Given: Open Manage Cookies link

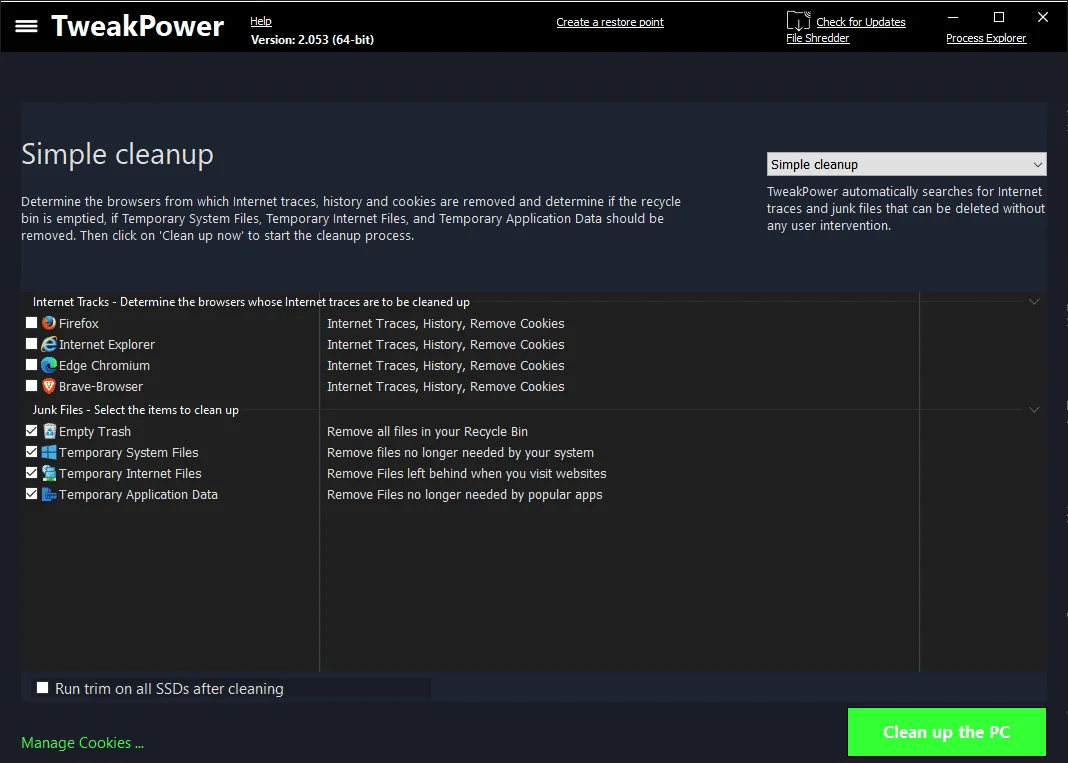Looking at the screenshot, I should pos(82,743).
